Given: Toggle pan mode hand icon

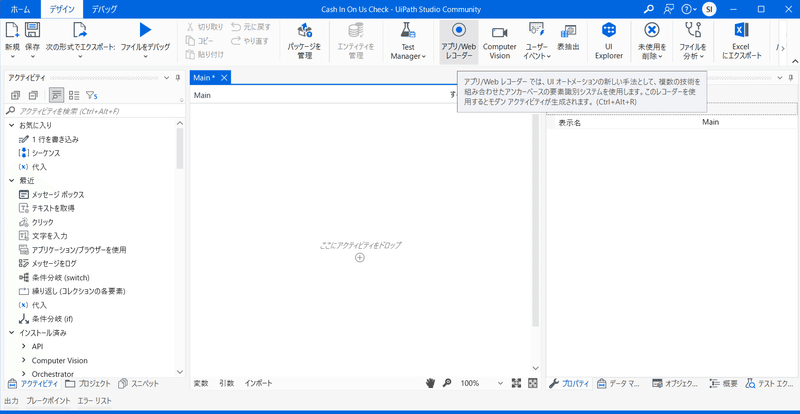Looking at the screenshot, I should tap(431, 383).
